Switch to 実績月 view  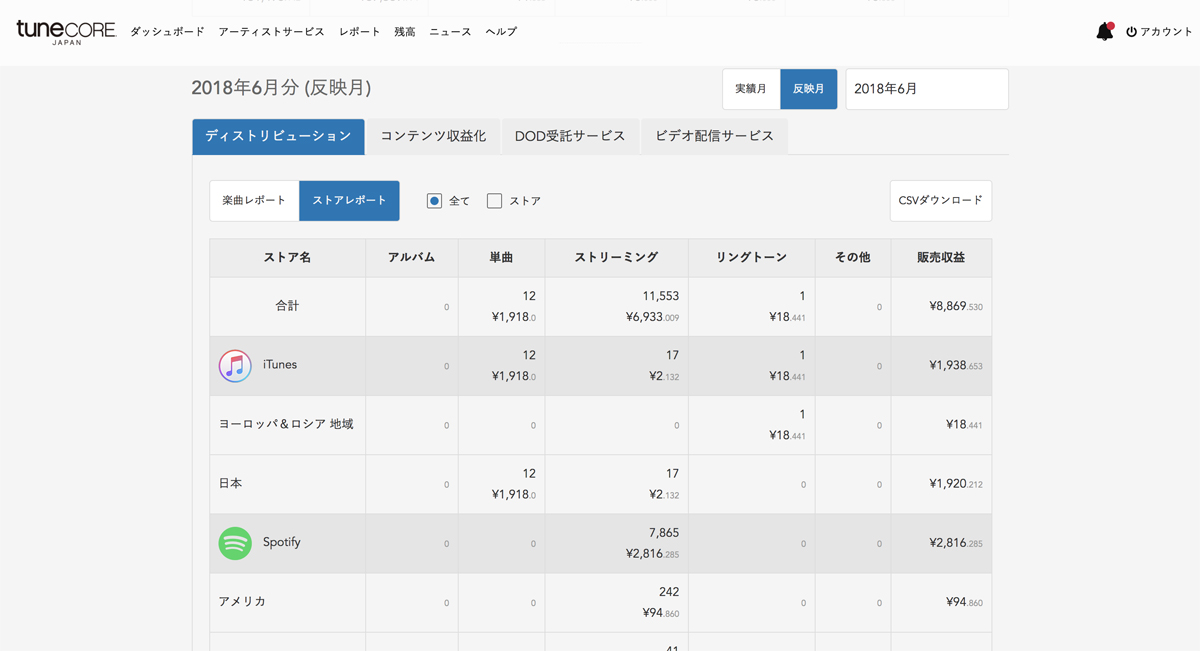[x=751, y=89]
